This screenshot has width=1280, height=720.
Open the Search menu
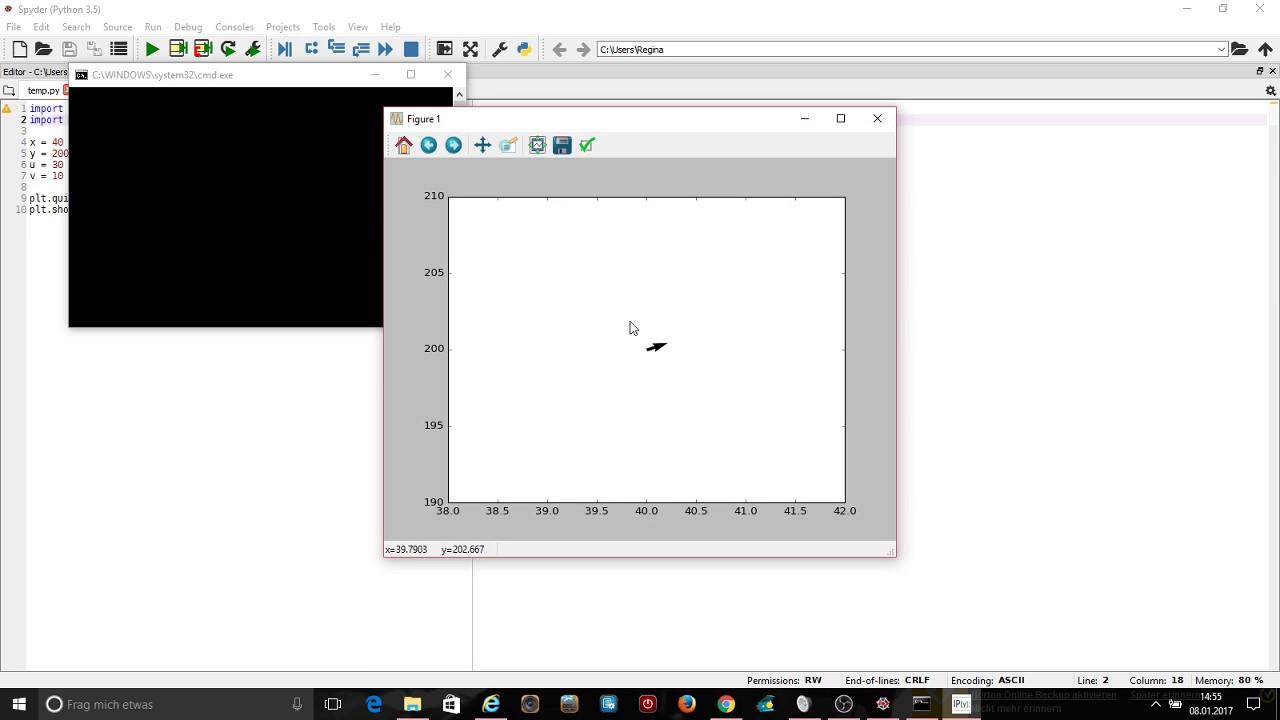pos(76,27)
